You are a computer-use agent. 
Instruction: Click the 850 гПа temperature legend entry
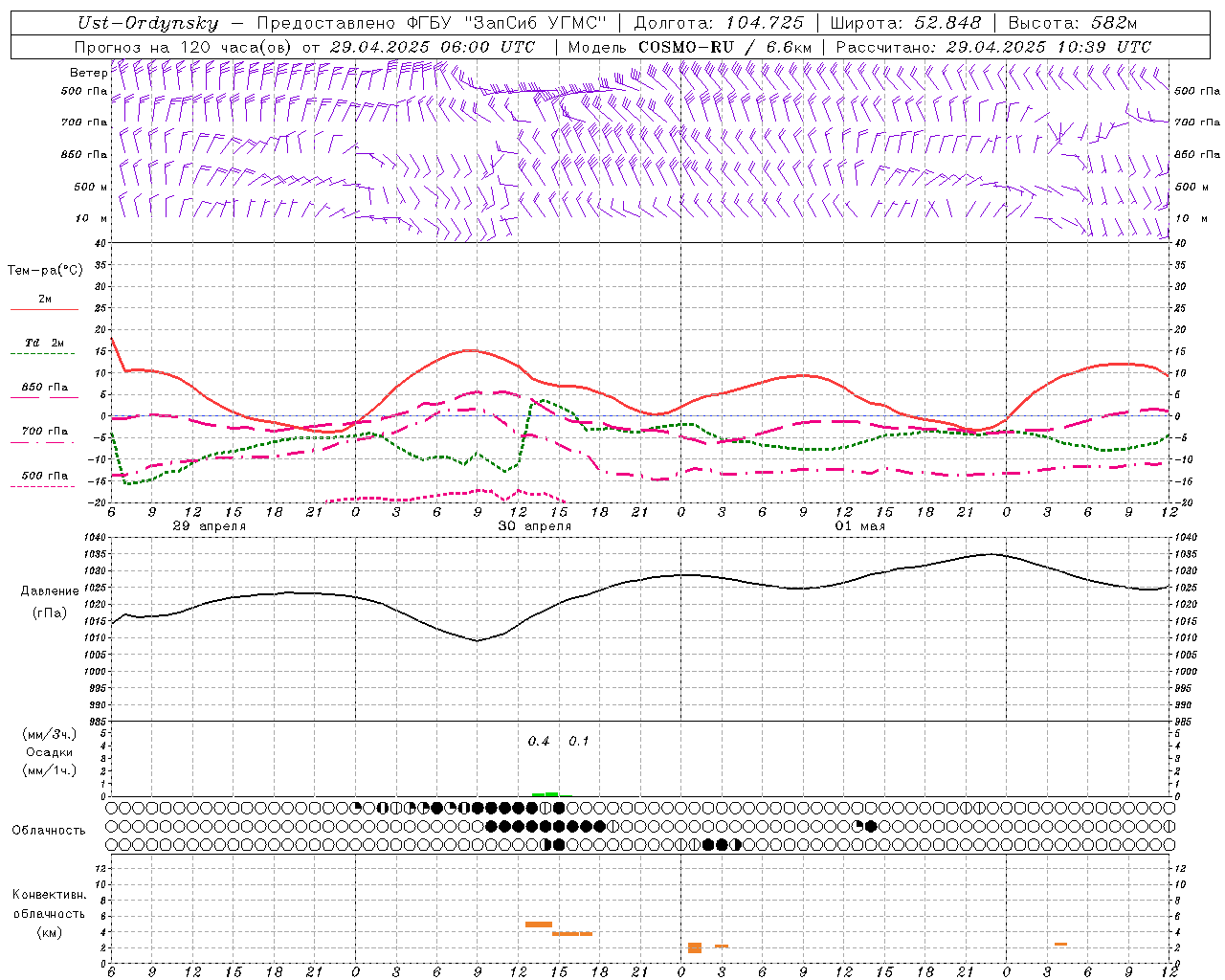[44, 391]
